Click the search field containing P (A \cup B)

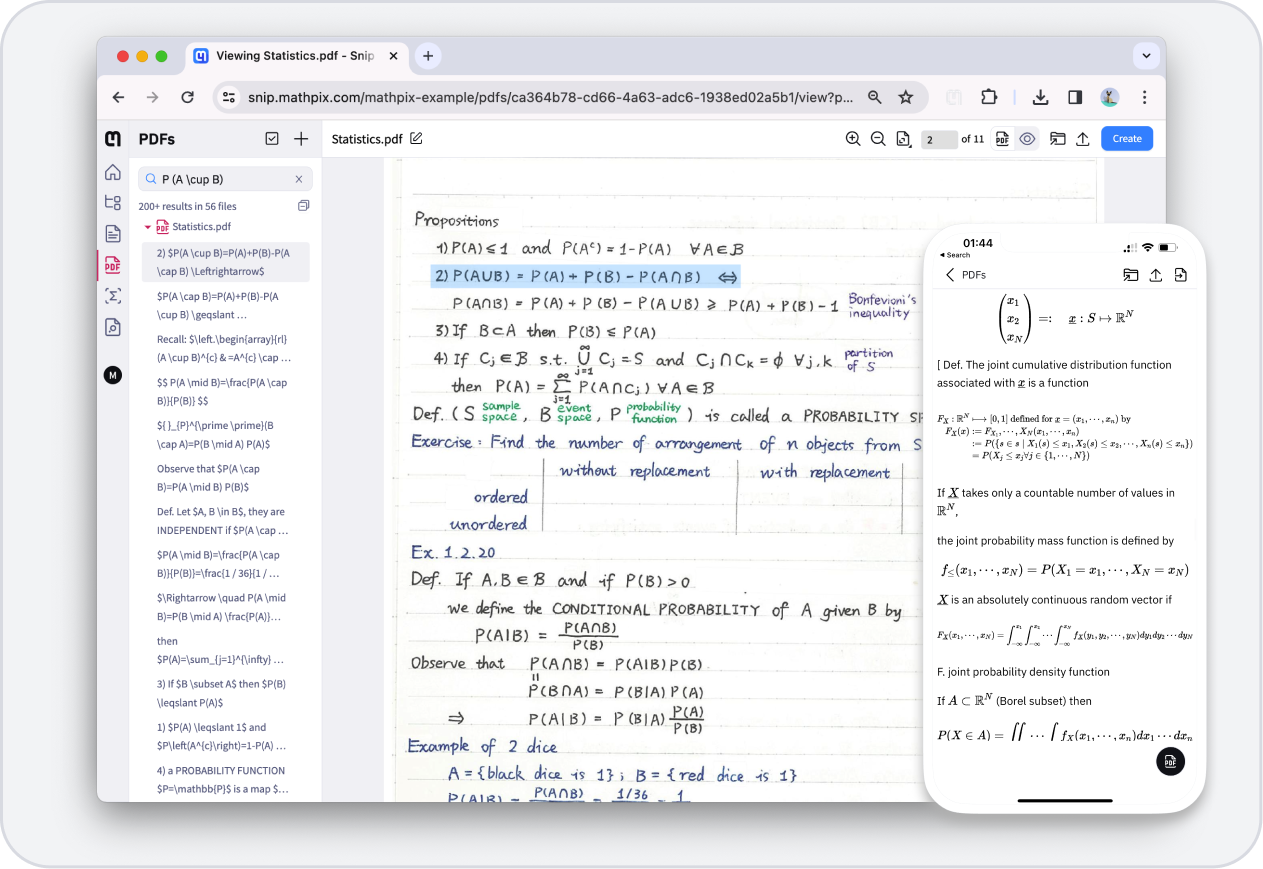225,179
